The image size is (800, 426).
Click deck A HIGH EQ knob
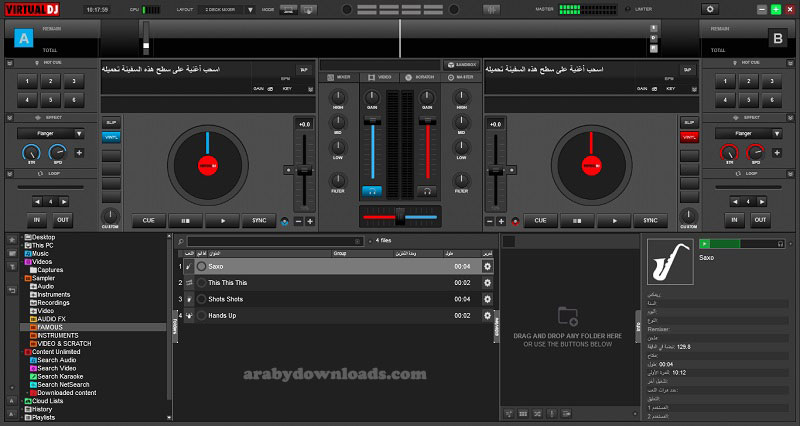coord(338,97)
